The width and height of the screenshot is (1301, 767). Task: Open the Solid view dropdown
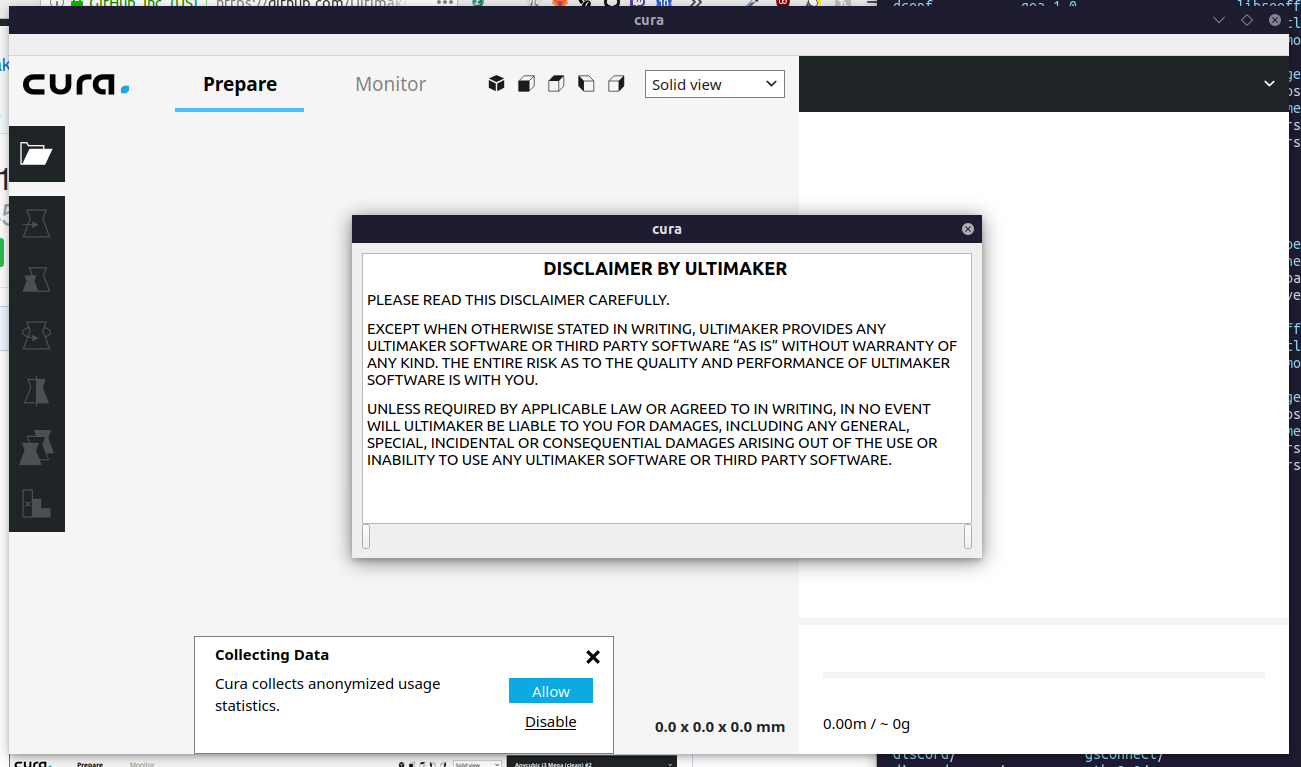[714, 84]
